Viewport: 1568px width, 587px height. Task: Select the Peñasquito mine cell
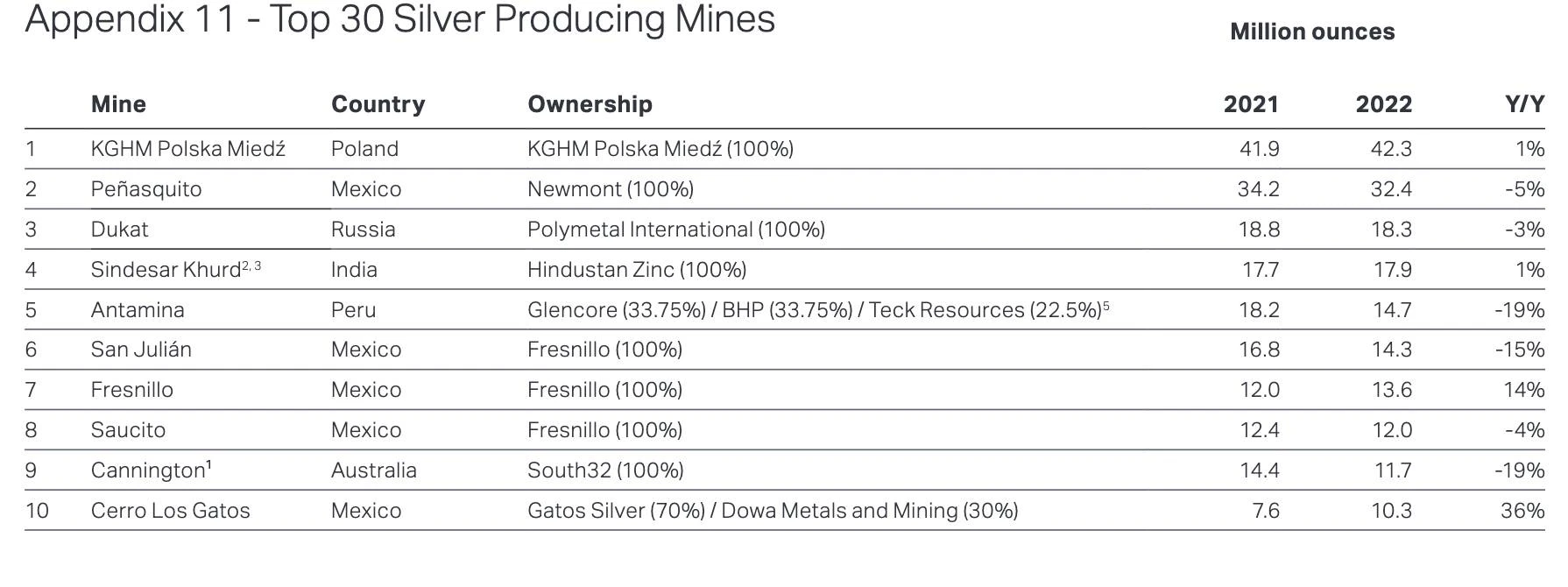[x=146, y=189]
